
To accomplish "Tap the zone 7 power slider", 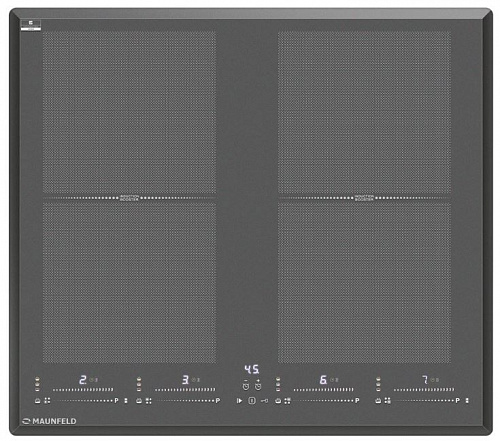I will click(x=424, y=389).
